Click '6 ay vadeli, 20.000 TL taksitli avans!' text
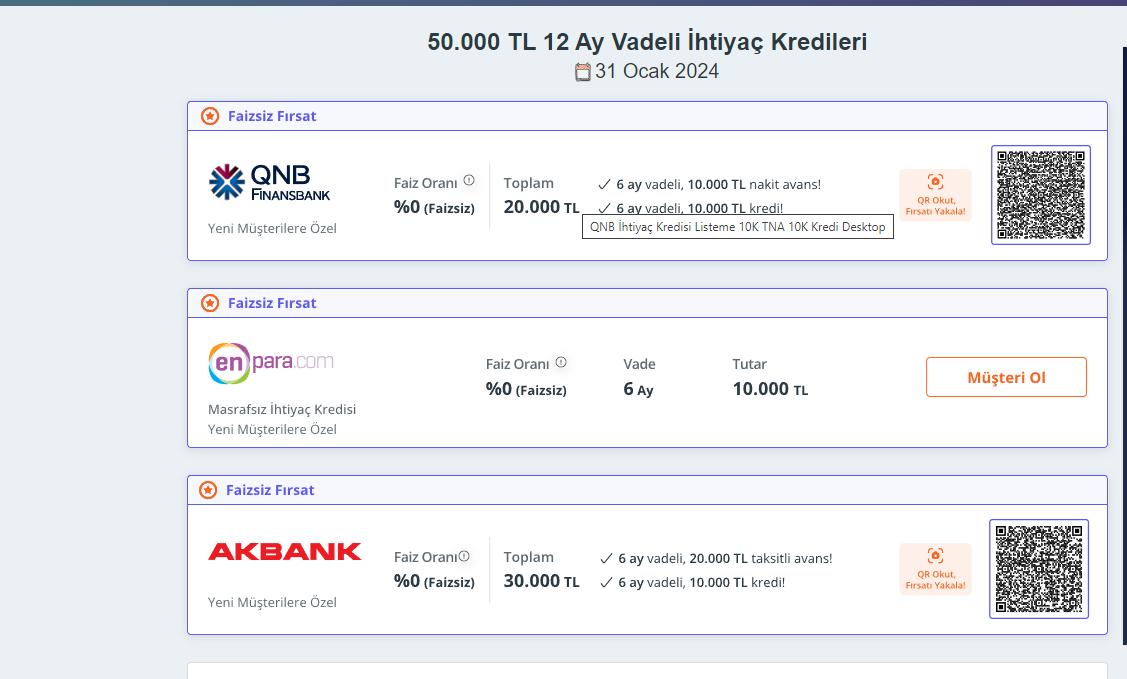Viewport: 1127px width, 679px height. (x=725, y=558)
